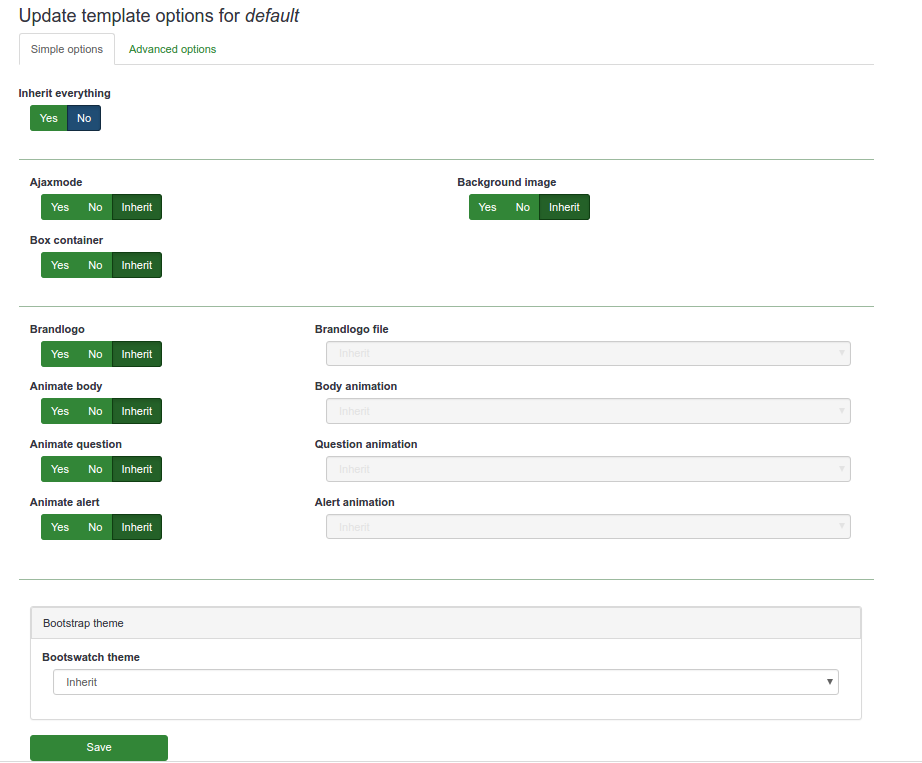
Task: Set Background image to Inherit
Action: click(x=564, y=207)
